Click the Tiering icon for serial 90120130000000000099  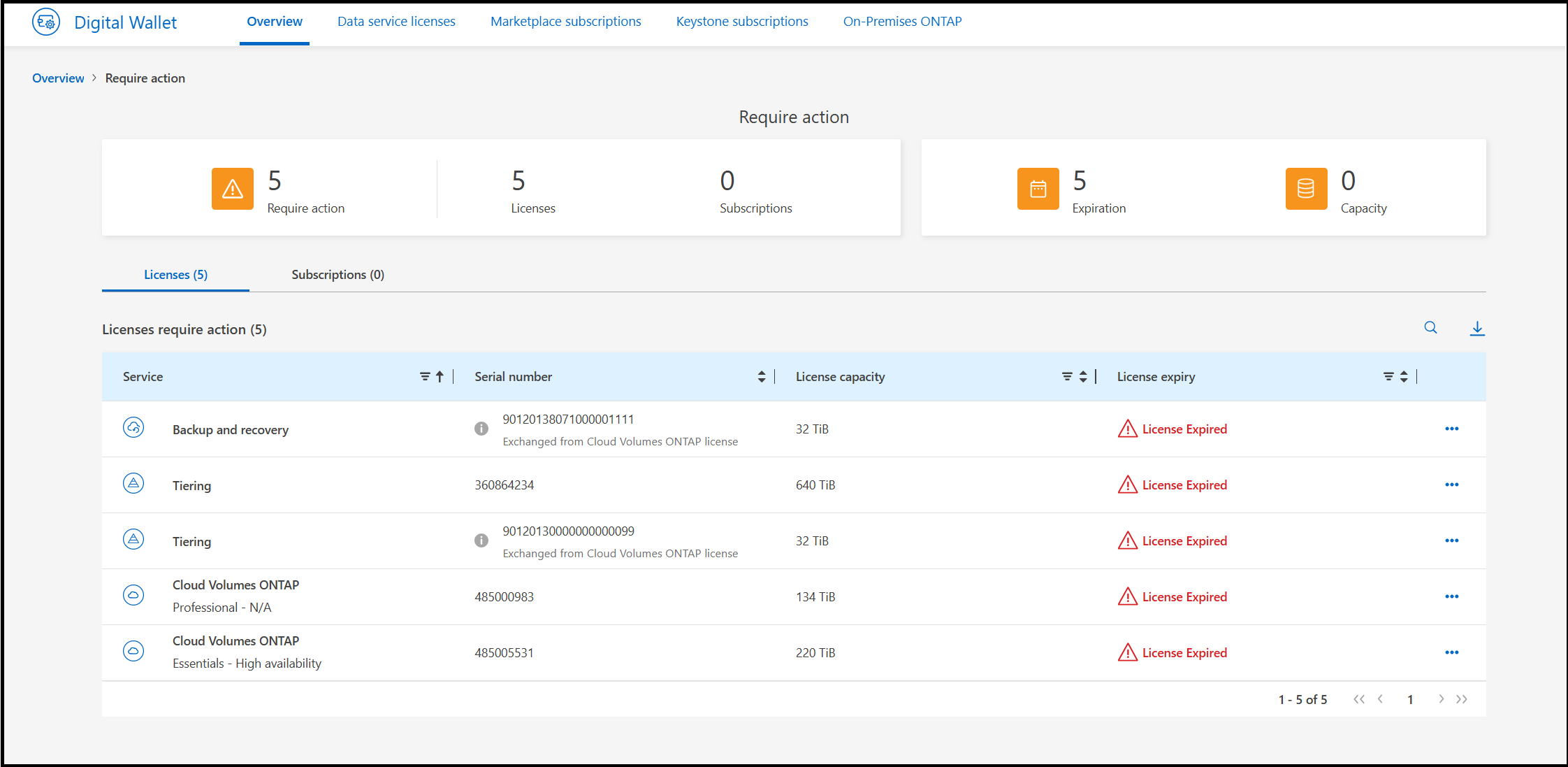coord(133,539)
